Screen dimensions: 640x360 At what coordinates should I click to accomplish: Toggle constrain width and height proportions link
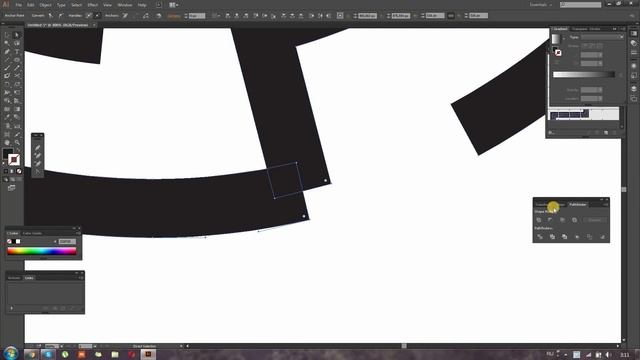451,16
